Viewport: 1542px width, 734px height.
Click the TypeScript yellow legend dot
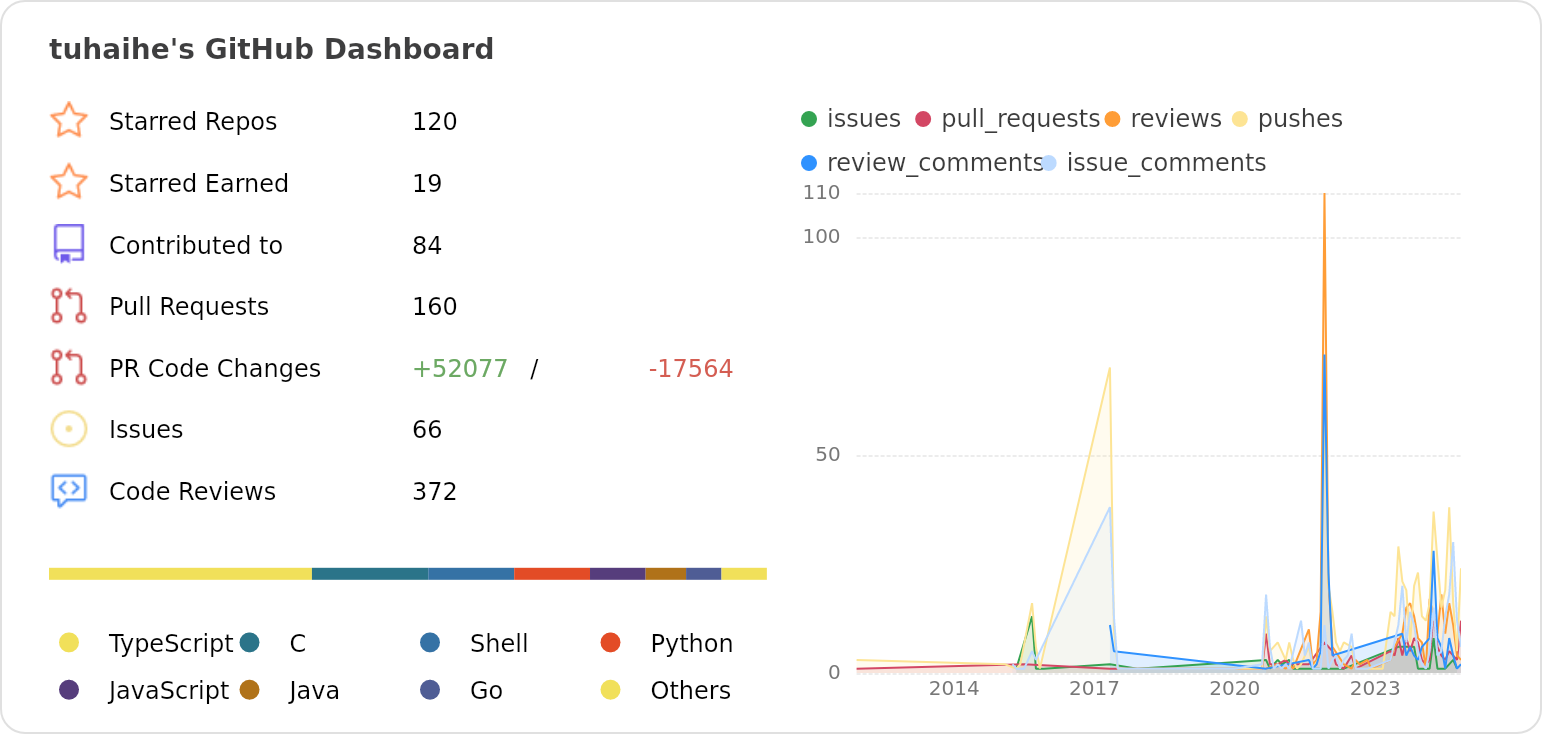[x=69, y=642]
